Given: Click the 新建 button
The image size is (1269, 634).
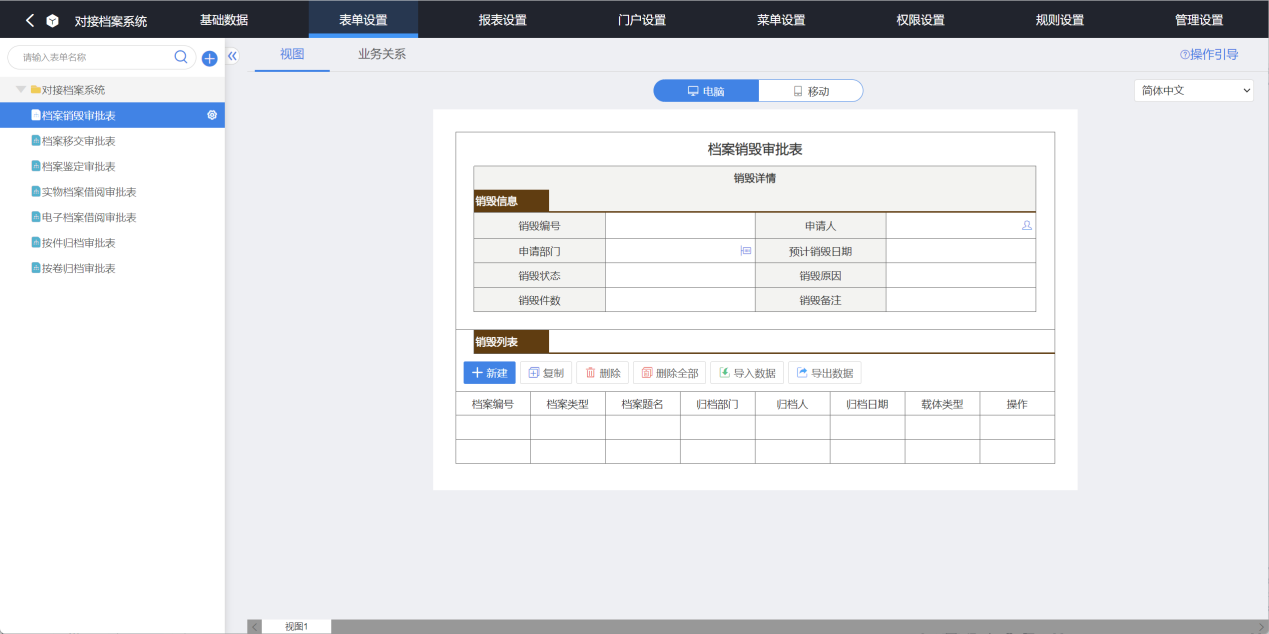Looking at the screenshot, I should pos(489,373).
